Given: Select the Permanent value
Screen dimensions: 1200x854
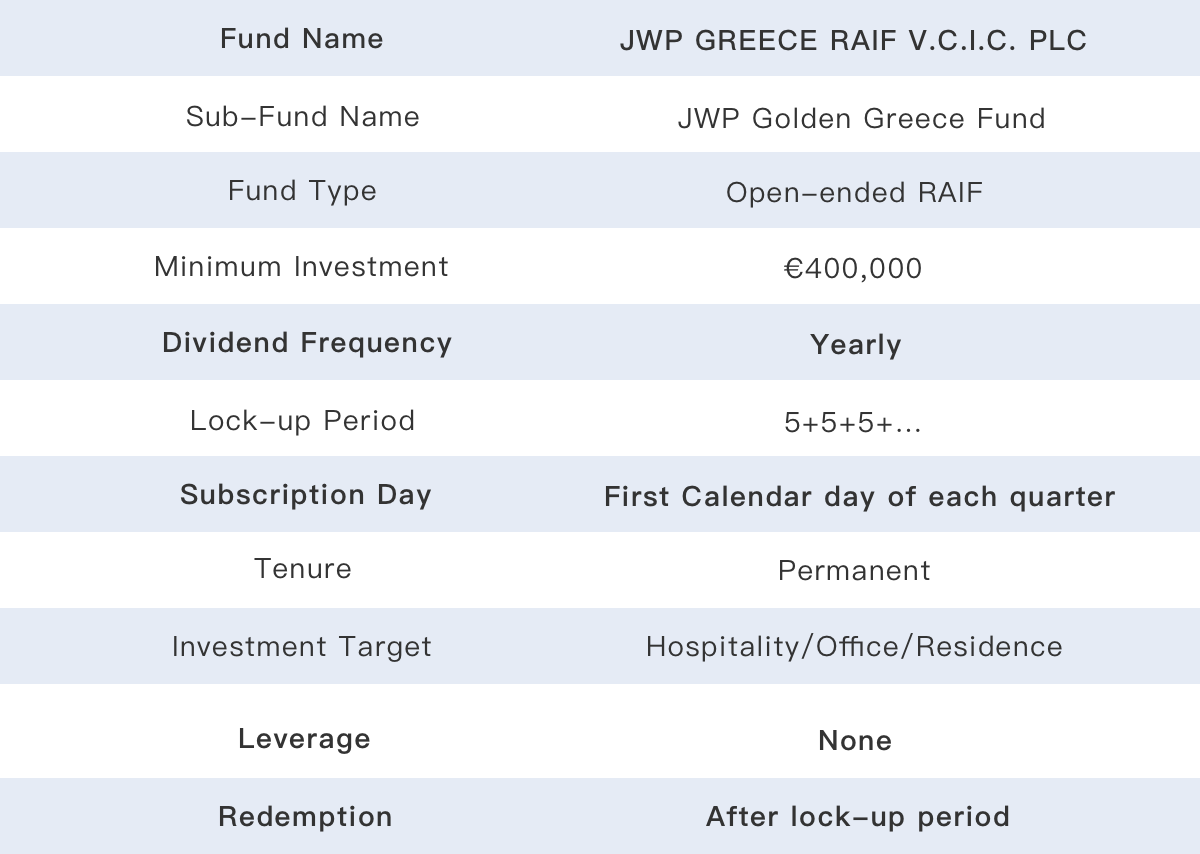Looking at the screenshot, I should (854, 571).
